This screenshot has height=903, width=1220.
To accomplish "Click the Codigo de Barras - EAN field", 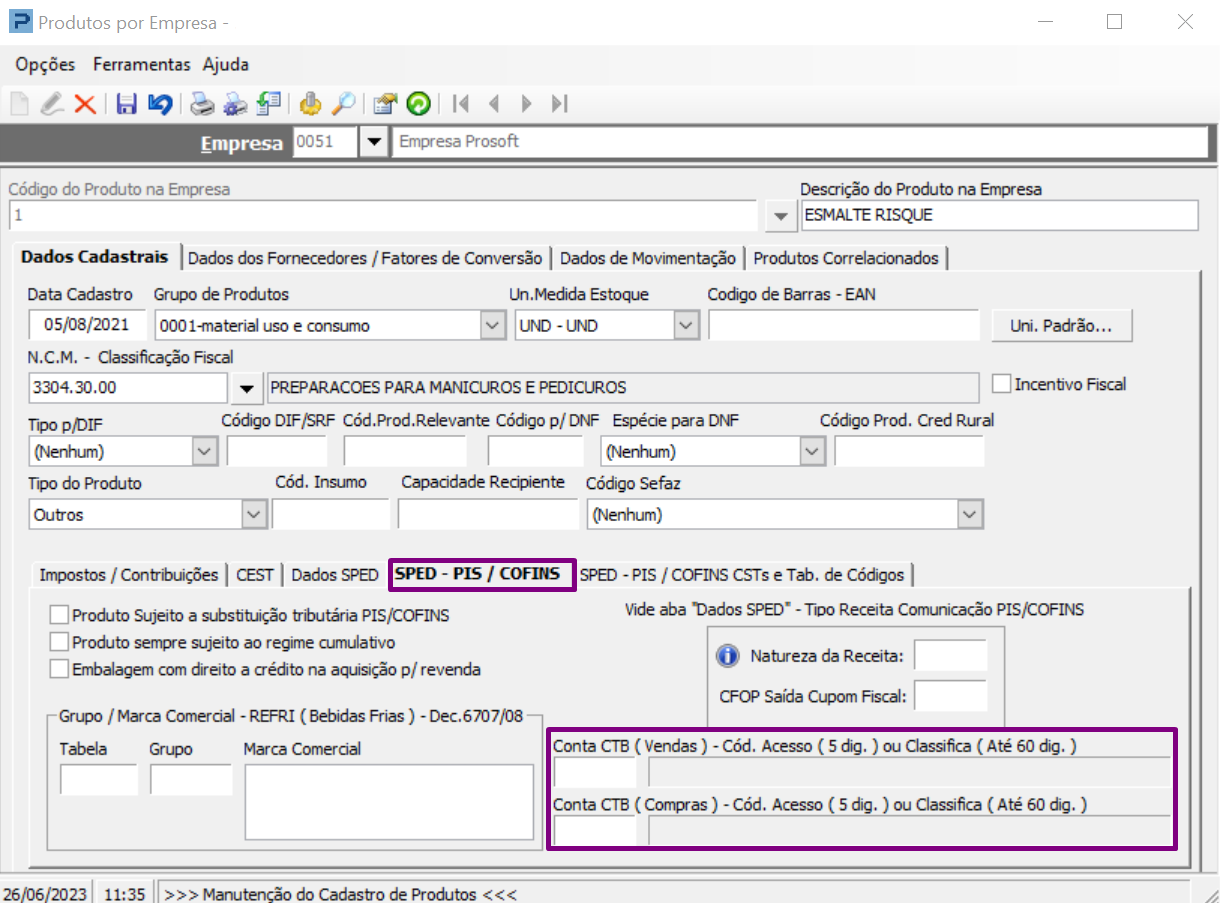I will pos(843,326).
